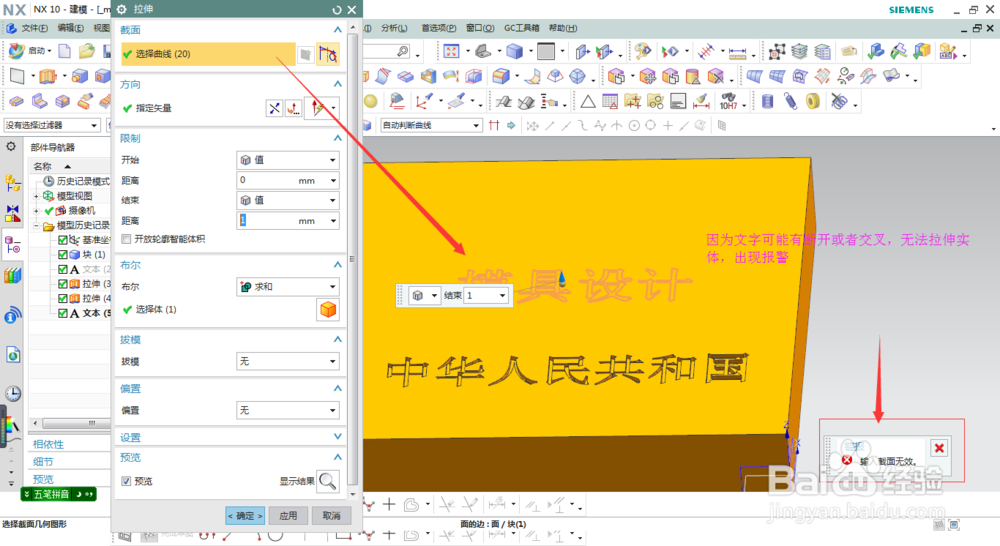The image size is (1000, 546).
Task: Toggle the checkbox for 文本 (2) feature
Action: [x=62, y=269]
